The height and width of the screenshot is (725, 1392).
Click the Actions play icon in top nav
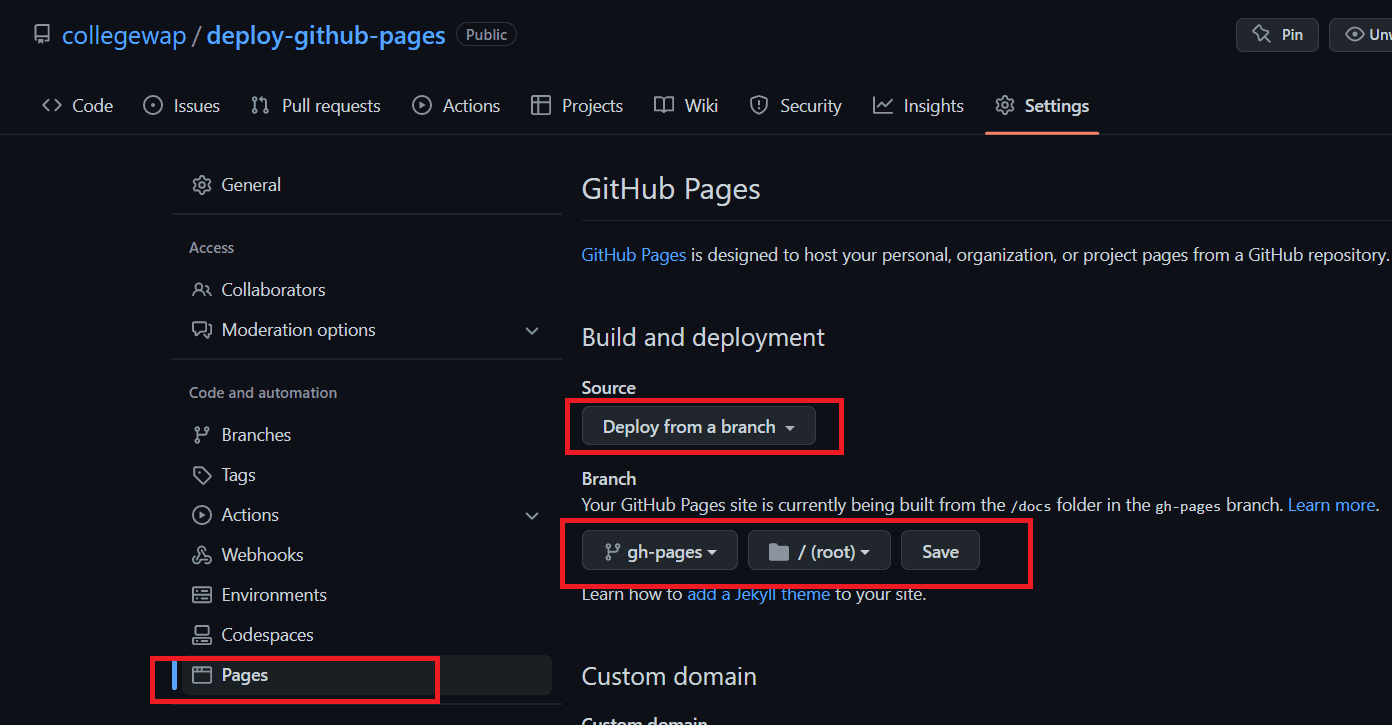pyautogui.click(x=422, y=106)
